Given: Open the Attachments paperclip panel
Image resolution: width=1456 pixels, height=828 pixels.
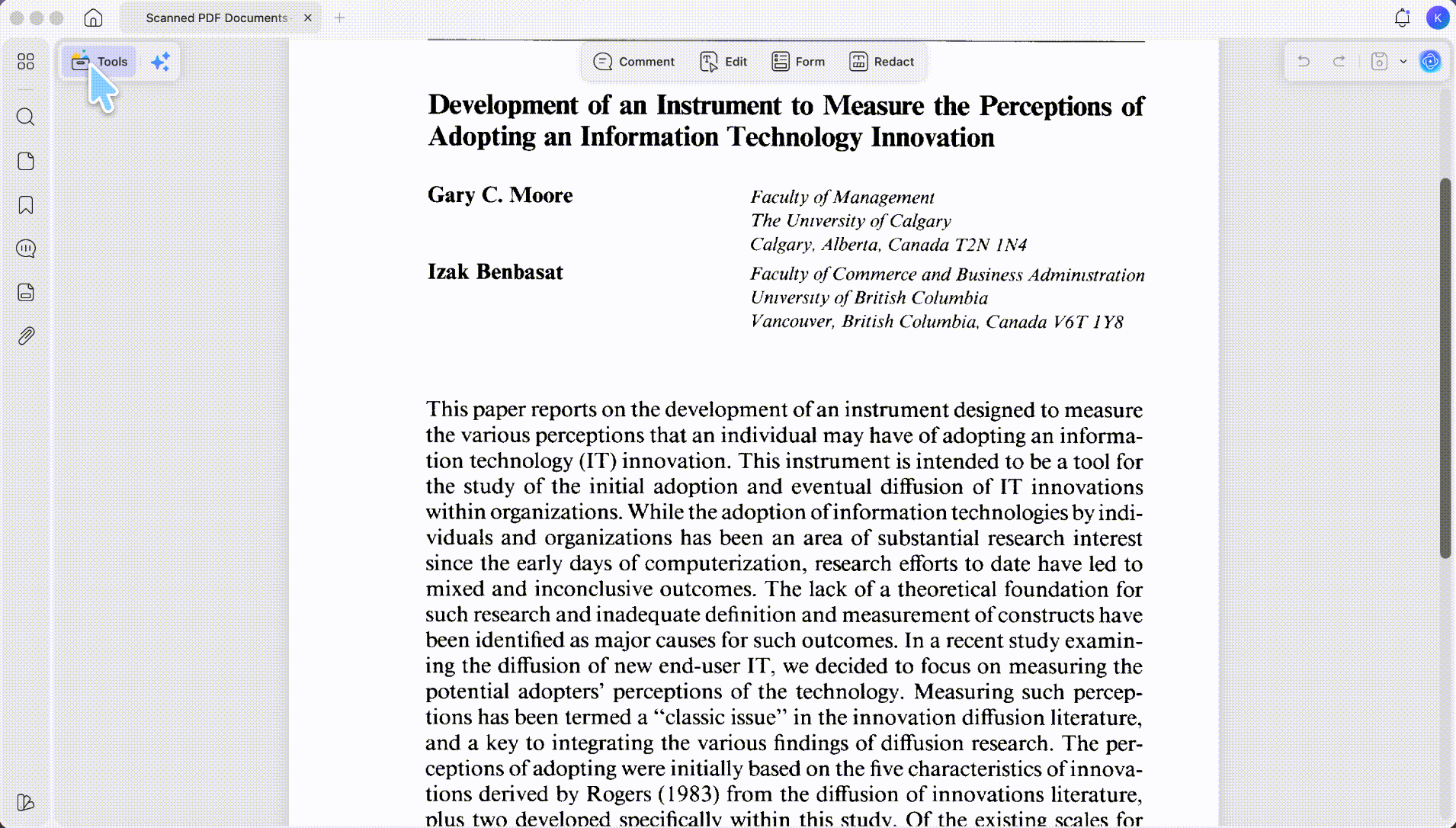Looking at the screenshot, I should (26, 336).
